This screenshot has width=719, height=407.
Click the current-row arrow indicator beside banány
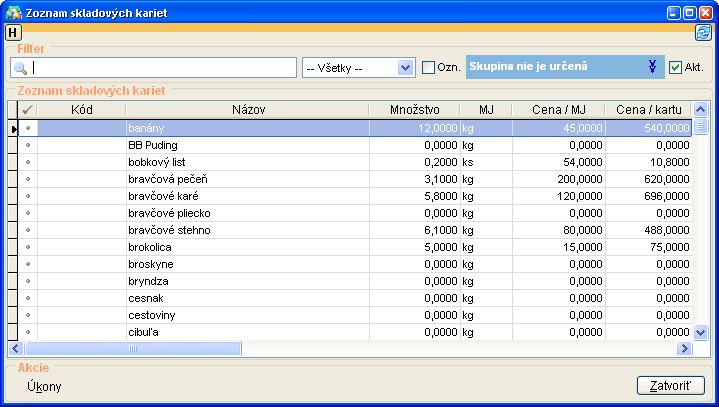(x=13, y=128)
